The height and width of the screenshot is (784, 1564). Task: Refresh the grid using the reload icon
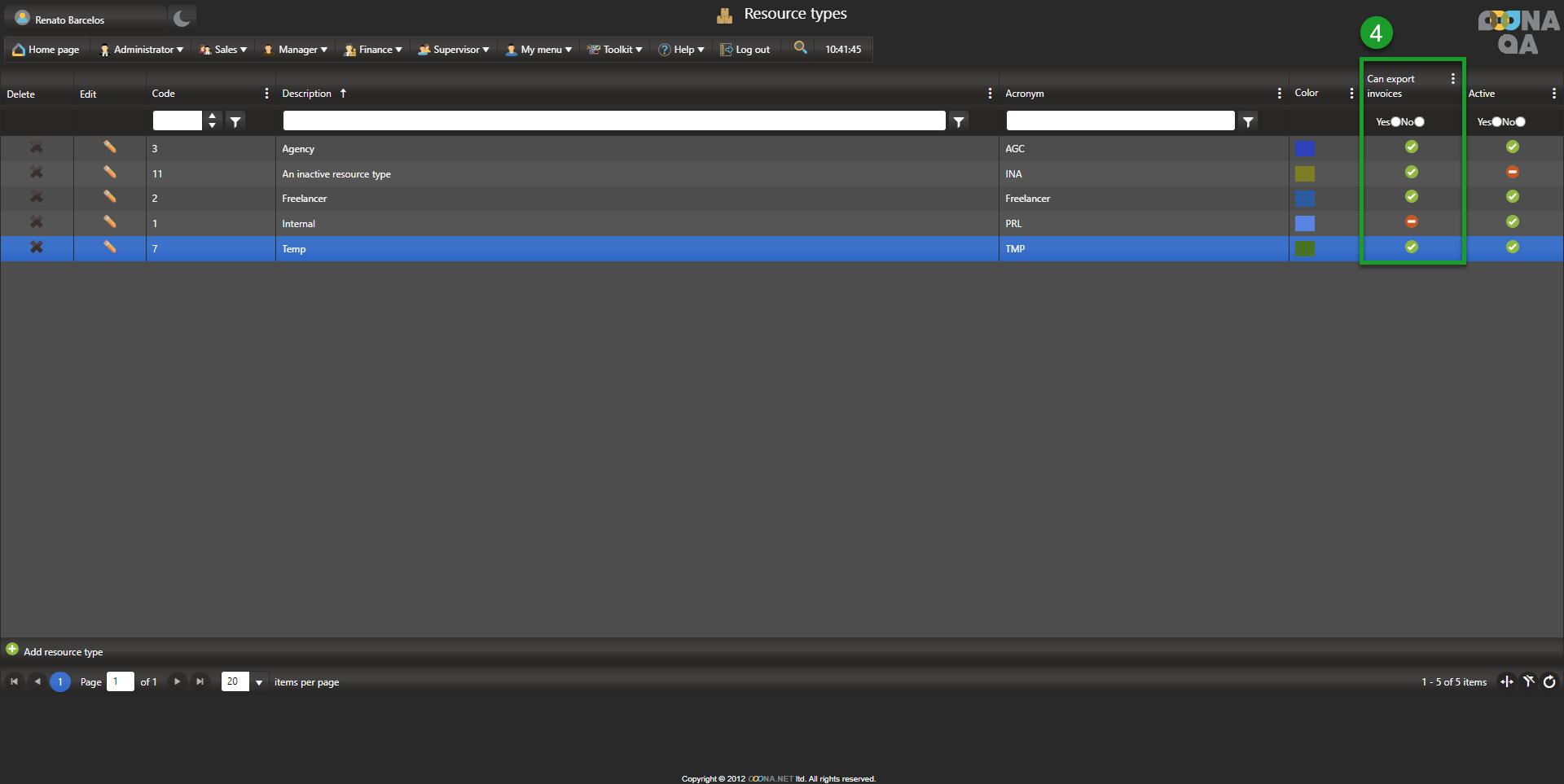(1549, 681)
